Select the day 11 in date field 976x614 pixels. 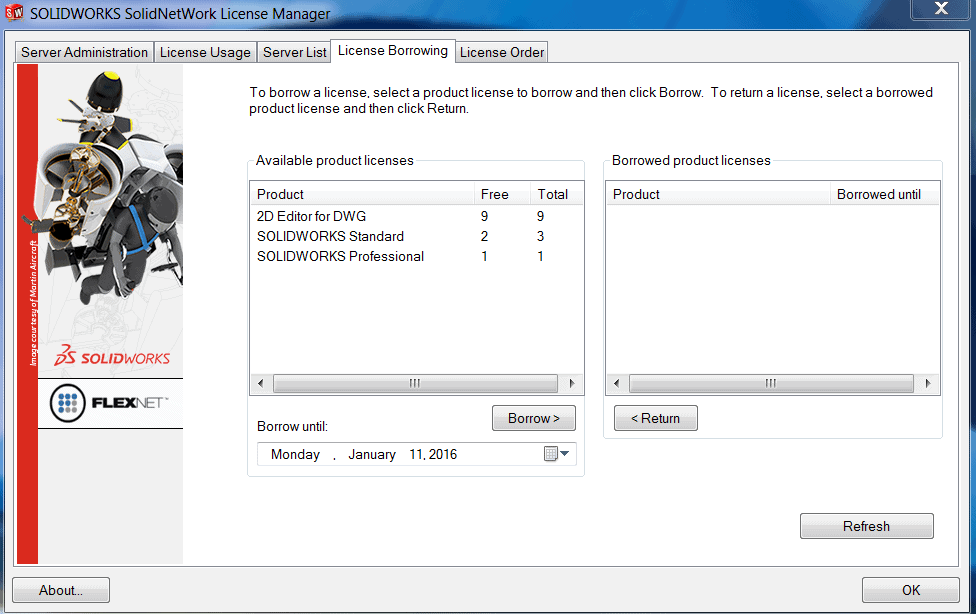click(416, 455)
